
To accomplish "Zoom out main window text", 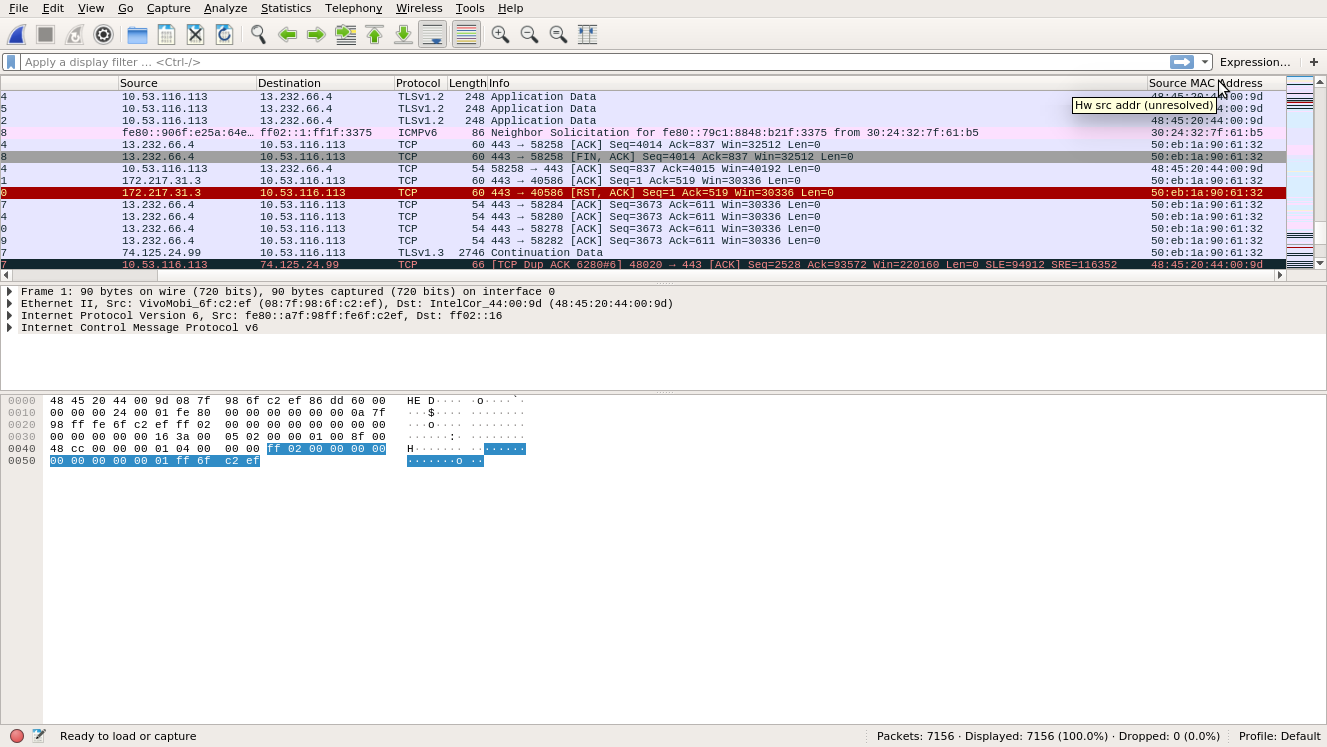I will [529, 34].
